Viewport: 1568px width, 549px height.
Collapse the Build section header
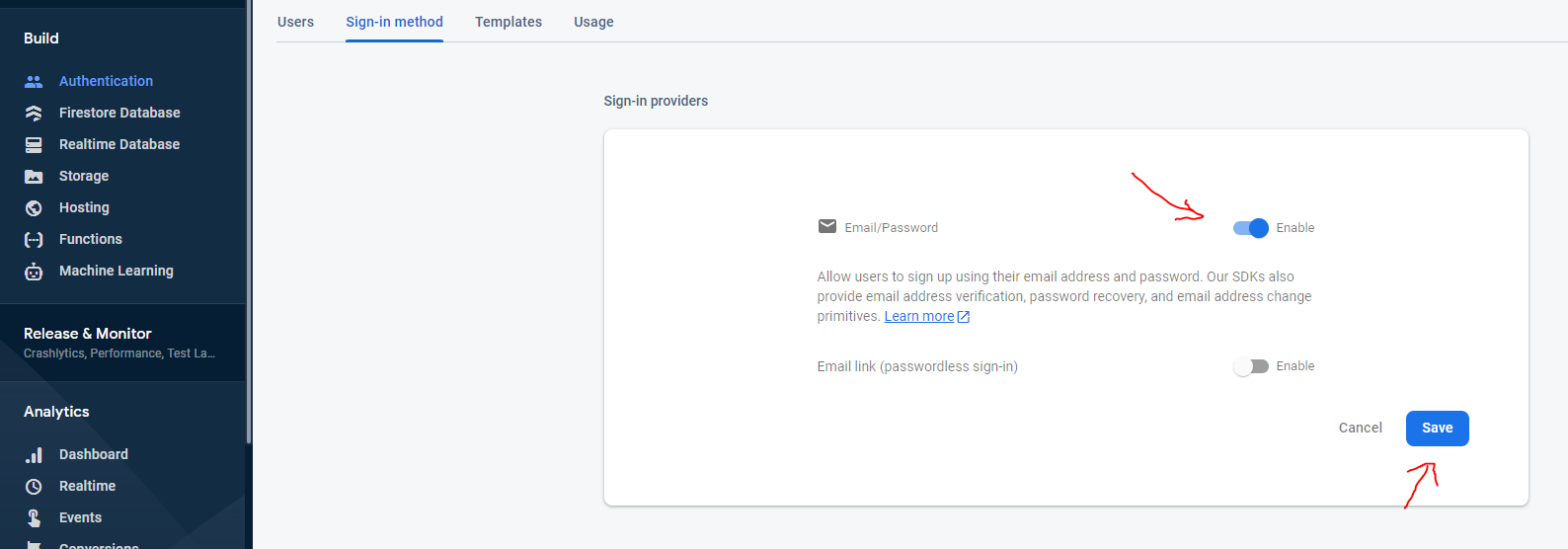click(x=41, y=39)
